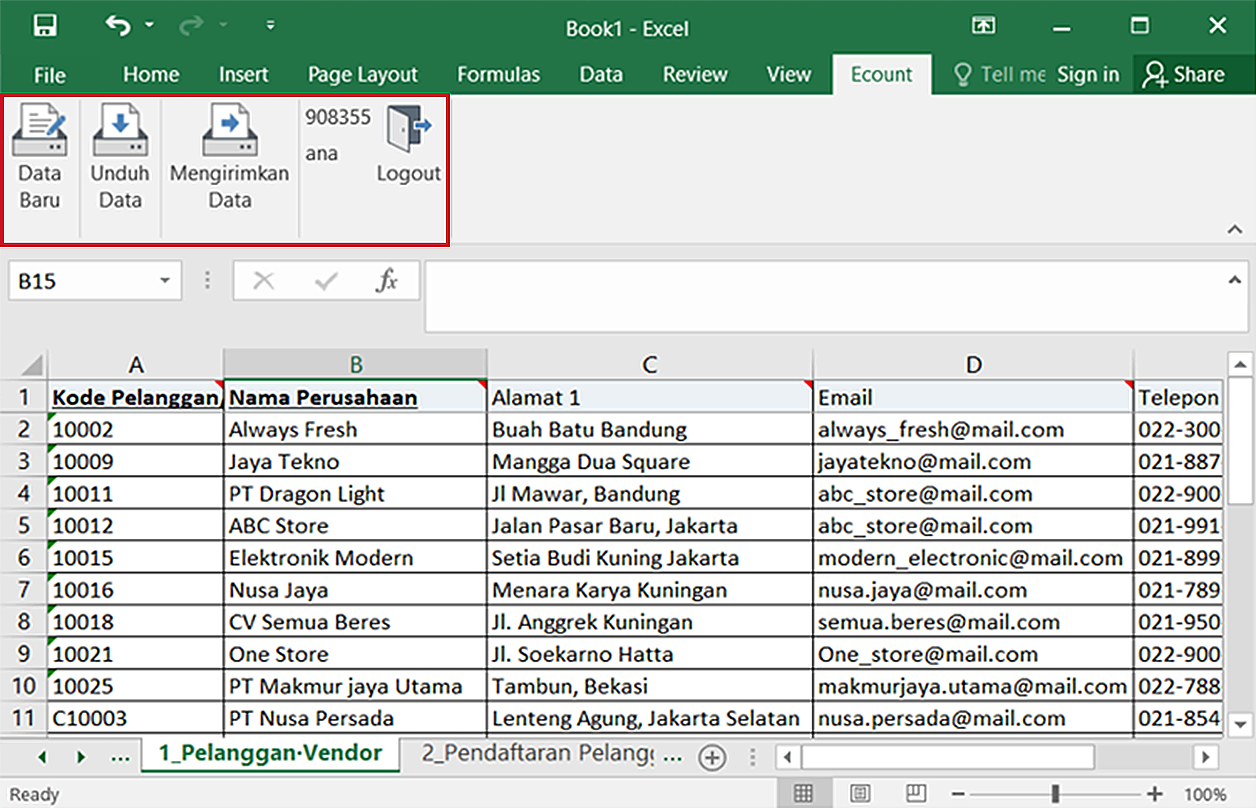Click the Undo arrow icon
The width and height of the screenshot is (1256, 808).
[x=117, y=26]
